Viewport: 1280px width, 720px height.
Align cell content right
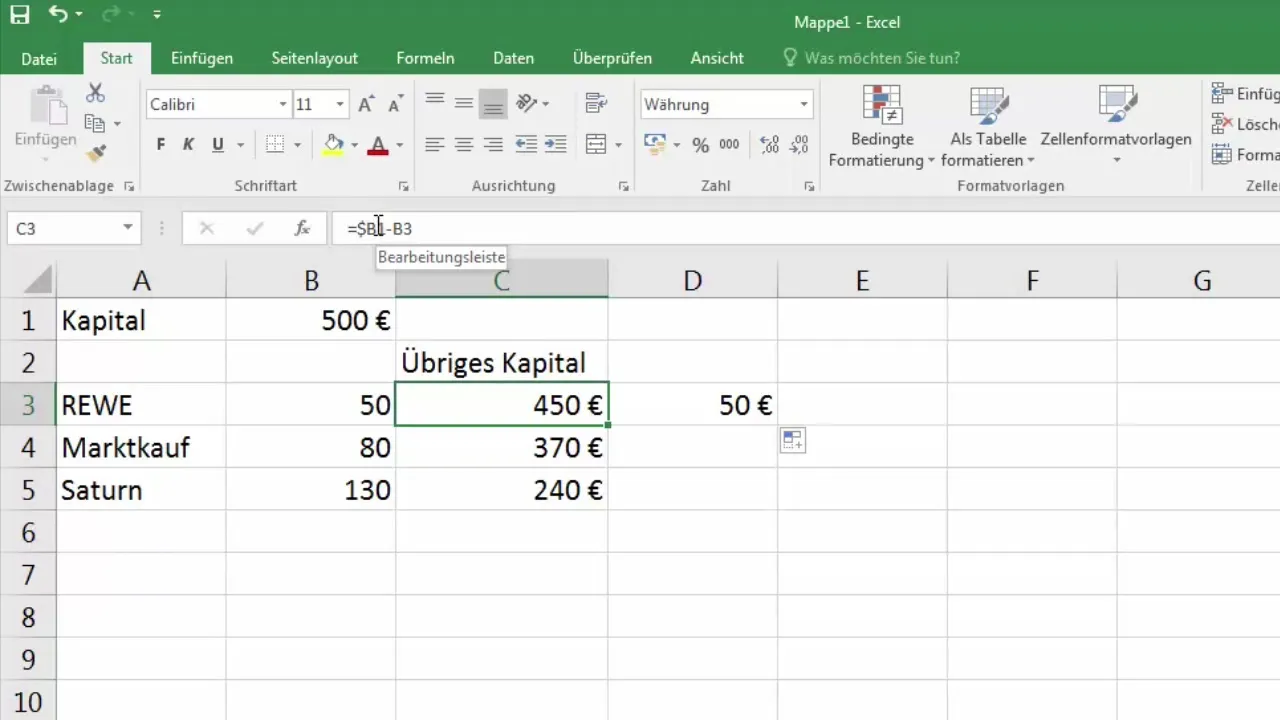click(493, 145)
